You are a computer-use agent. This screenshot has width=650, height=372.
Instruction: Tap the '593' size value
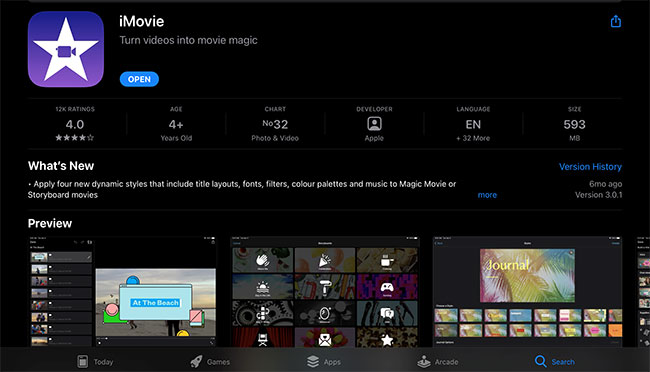click(575, 124)
